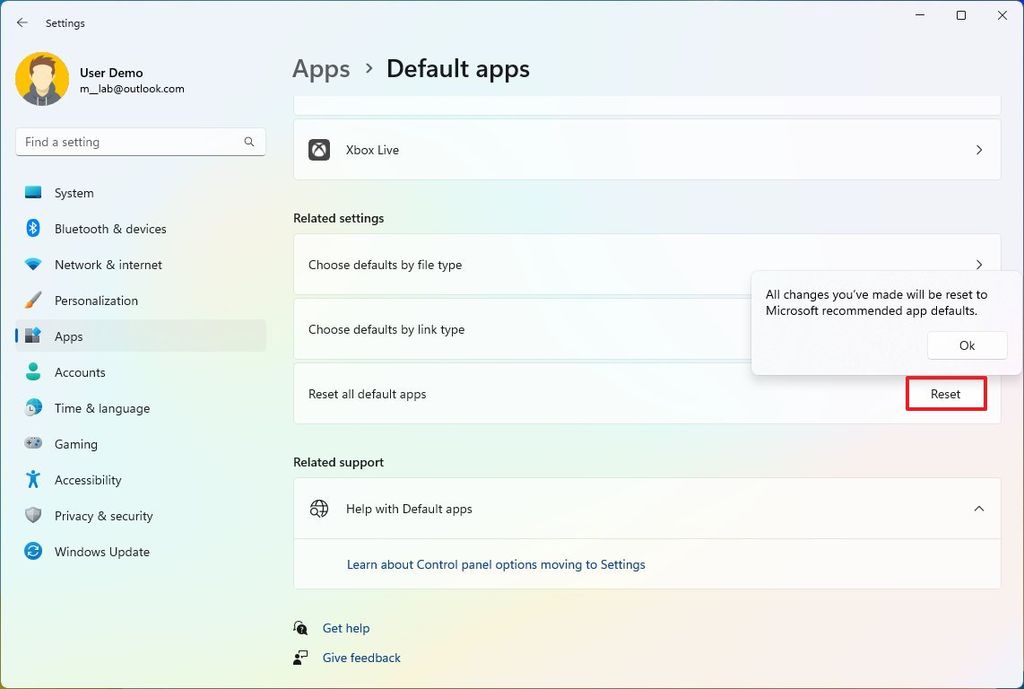Expand the Xbox Live entry
This screenshot has width=1024, height=689.
(978, 149)
